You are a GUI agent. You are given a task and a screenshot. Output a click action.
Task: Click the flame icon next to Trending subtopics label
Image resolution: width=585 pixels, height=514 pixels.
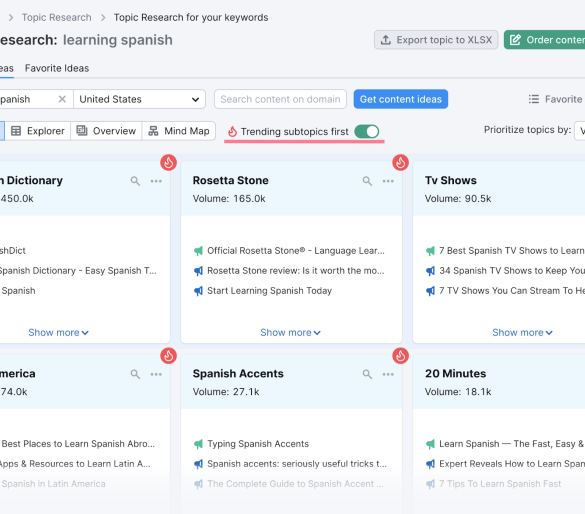coord(232,131)
